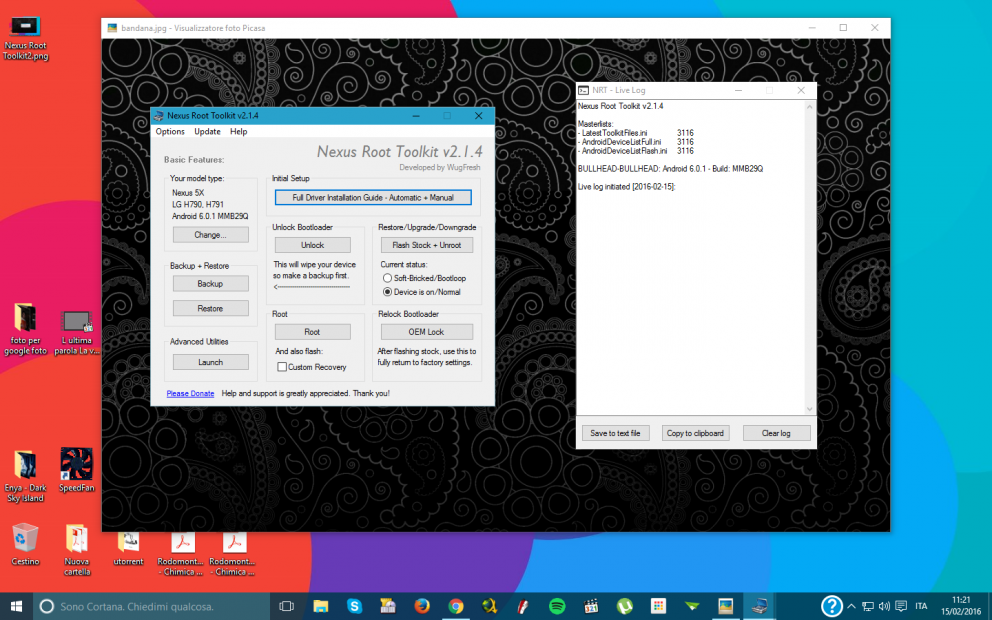Open Spotify from the taskbar
Viewport: 992px width, 620px height.
click(557, 606)
